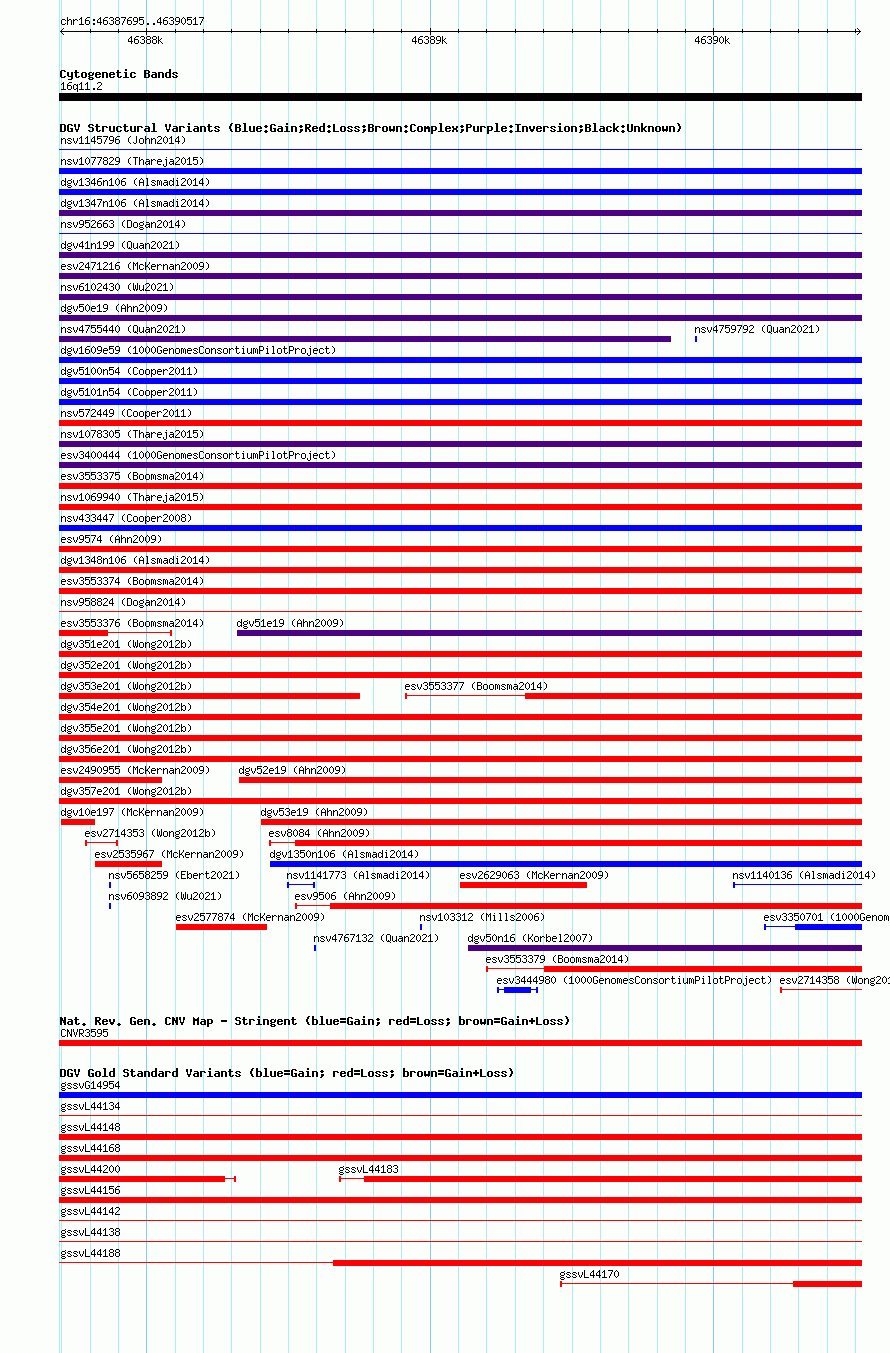890x1353 pixels.
Task: Click dgv52e19 (Ahn2009) label
Action: pos(293,770)
